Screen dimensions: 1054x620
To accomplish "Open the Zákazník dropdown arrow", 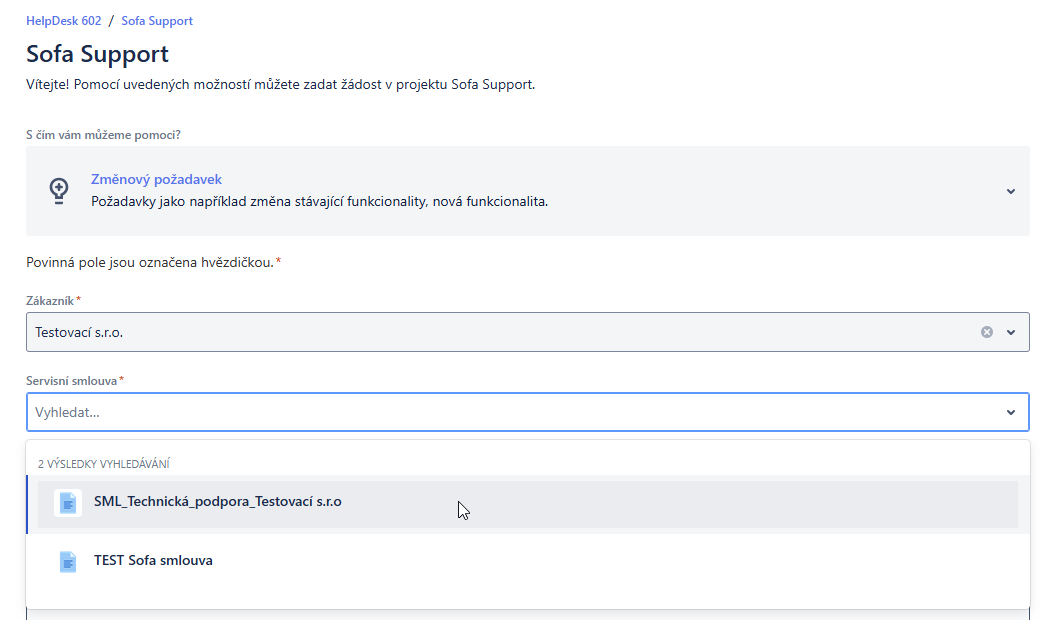I will 1011,332.
